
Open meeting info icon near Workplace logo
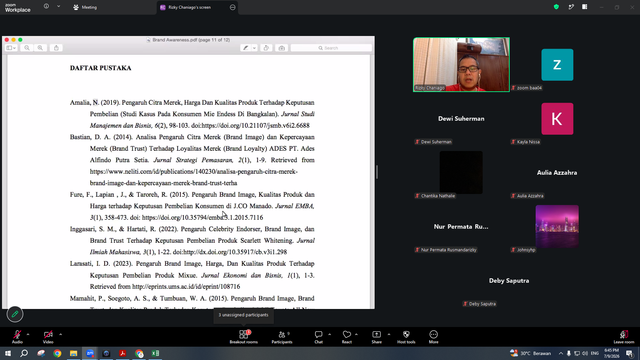tap(46, 7)
